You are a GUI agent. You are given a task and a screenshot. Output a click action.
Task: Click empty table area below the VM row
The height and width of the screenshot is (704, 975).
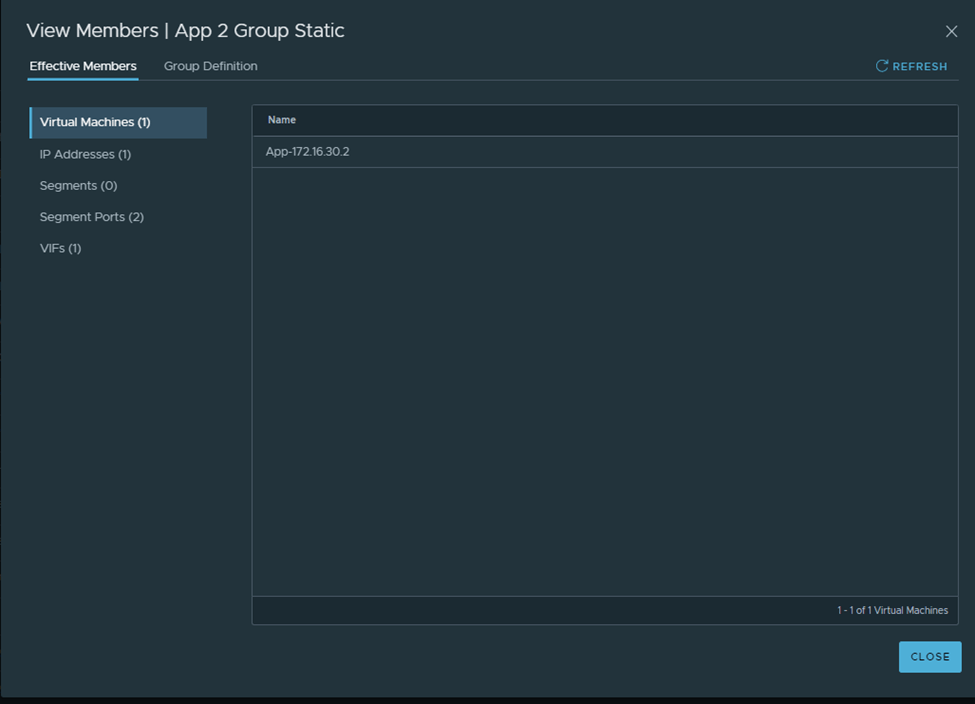(605, 380)
